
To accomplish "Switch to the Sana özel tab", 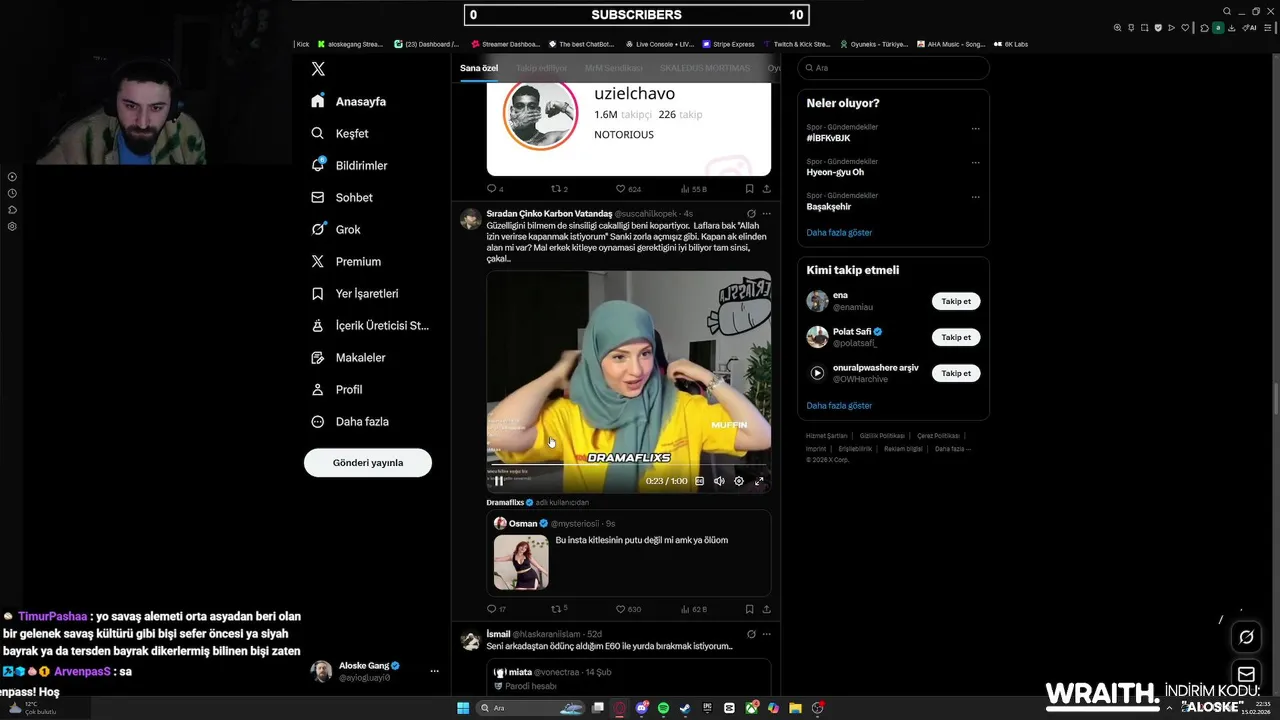I will 479,68.
